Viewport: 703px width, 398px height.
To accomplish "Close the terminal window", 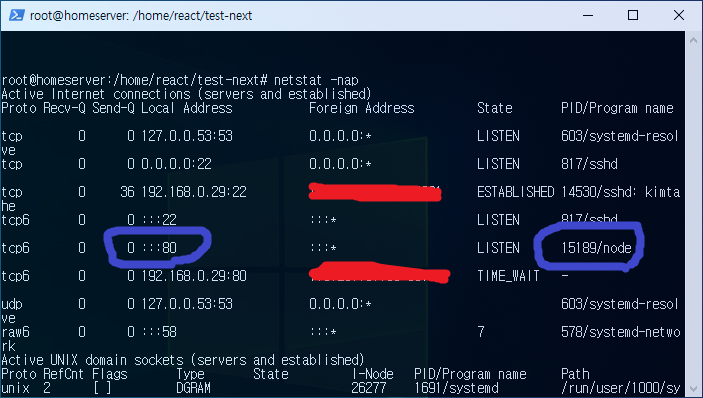I will (678, 15).
